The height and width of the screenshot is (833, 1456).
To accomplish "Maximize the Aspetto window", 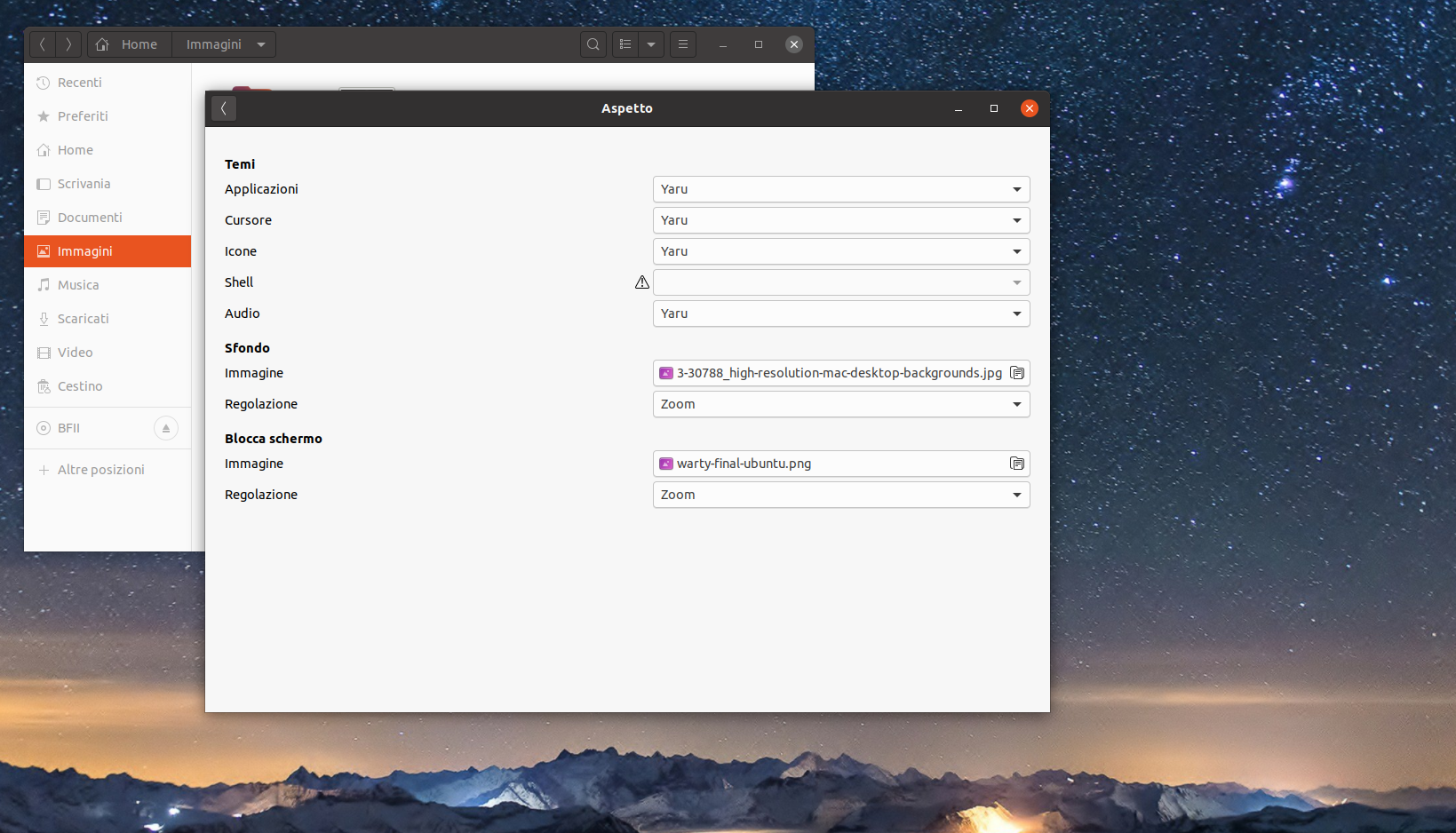I will [994, 108].
